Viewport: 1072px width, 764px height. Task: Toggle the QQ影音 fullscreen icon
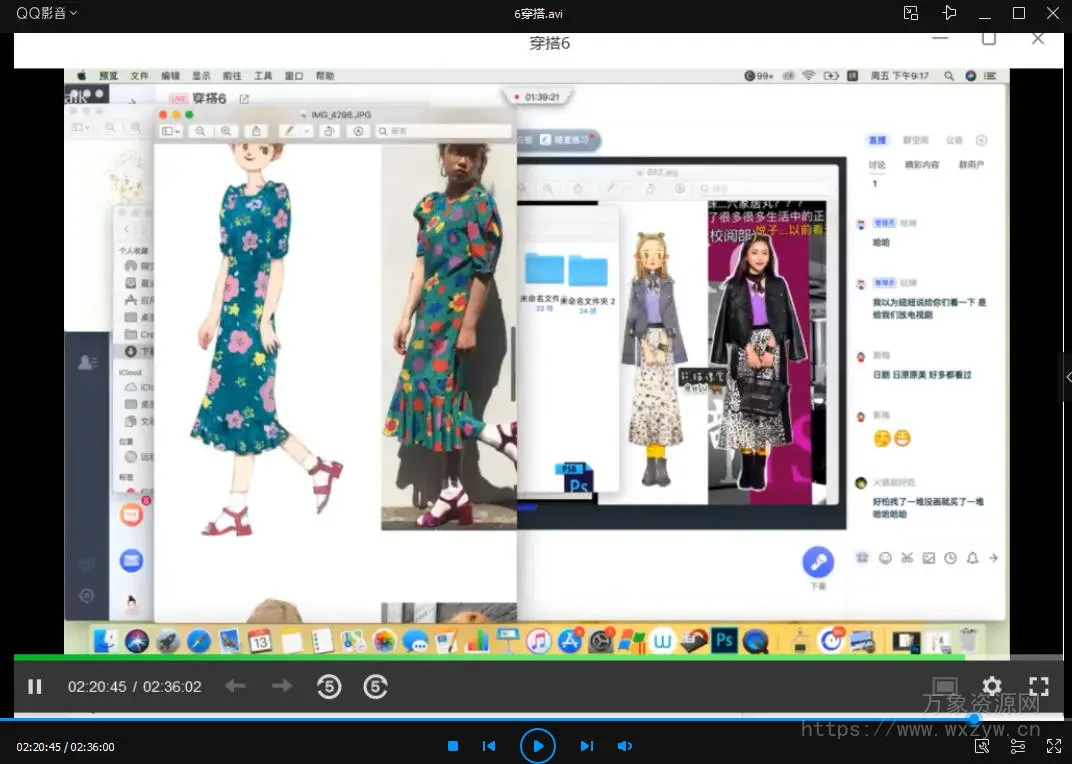pos(1053,746)
